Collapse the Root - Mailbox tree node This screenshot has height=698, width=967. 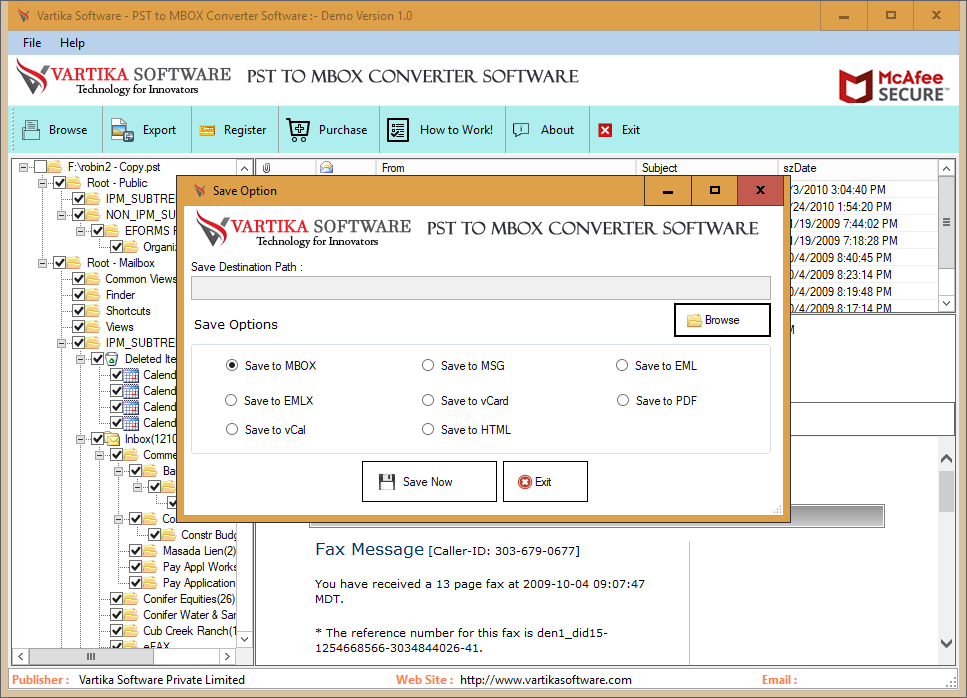click(43, 263)
